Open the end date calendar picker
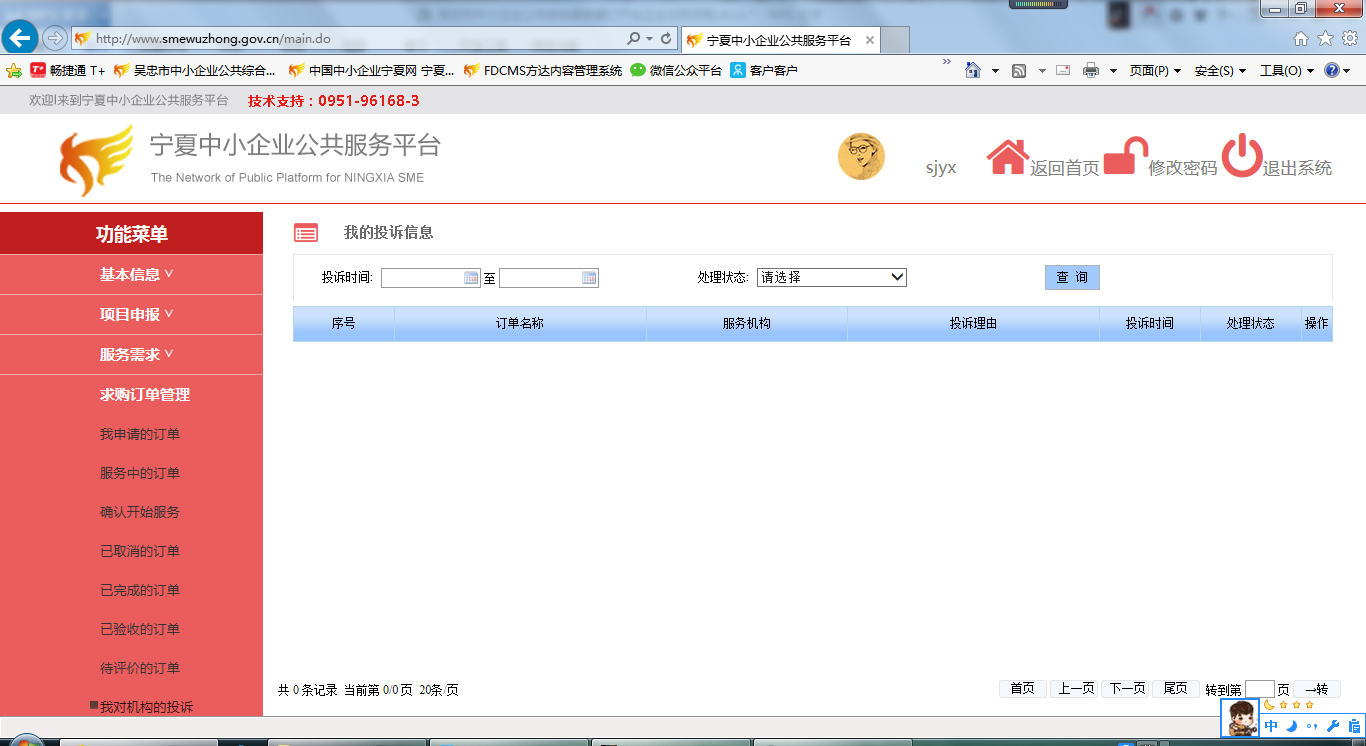This screenshot has height=746, width=1366. (x=589, y=278)
